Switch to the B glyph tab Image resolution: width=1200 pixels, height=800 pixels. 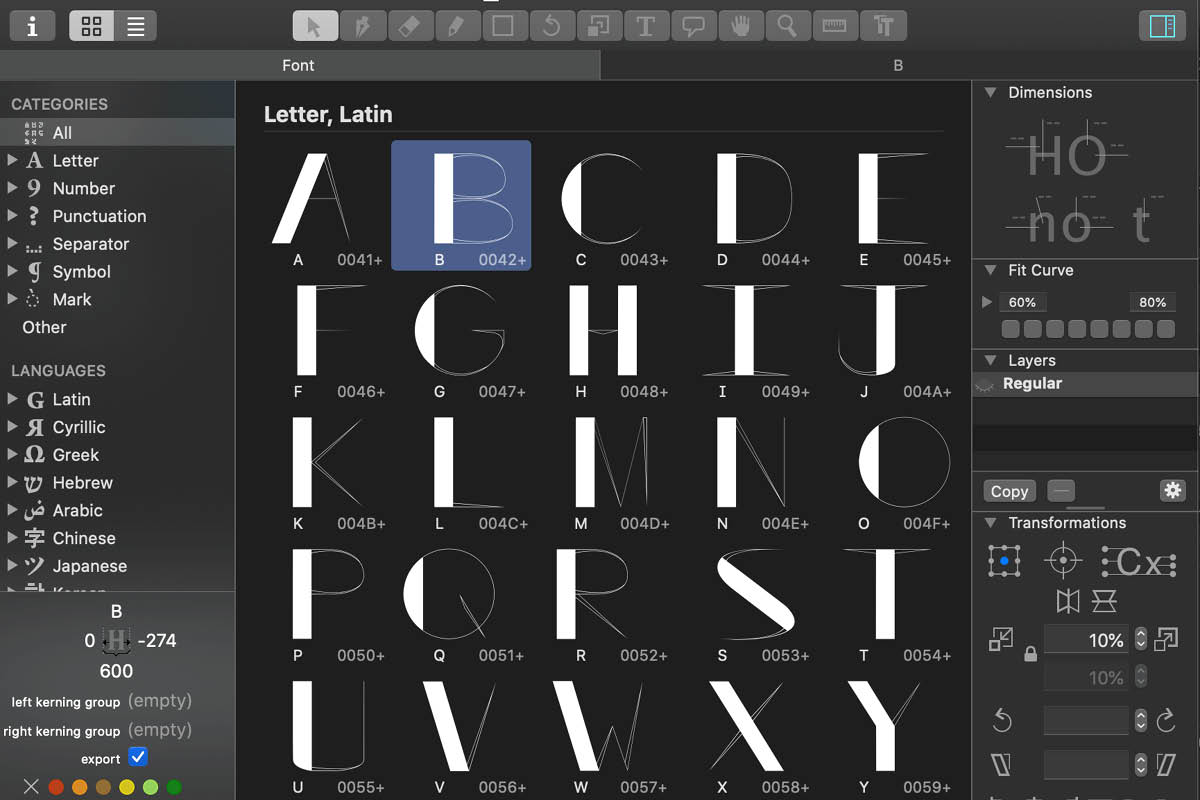click(898, 65)
